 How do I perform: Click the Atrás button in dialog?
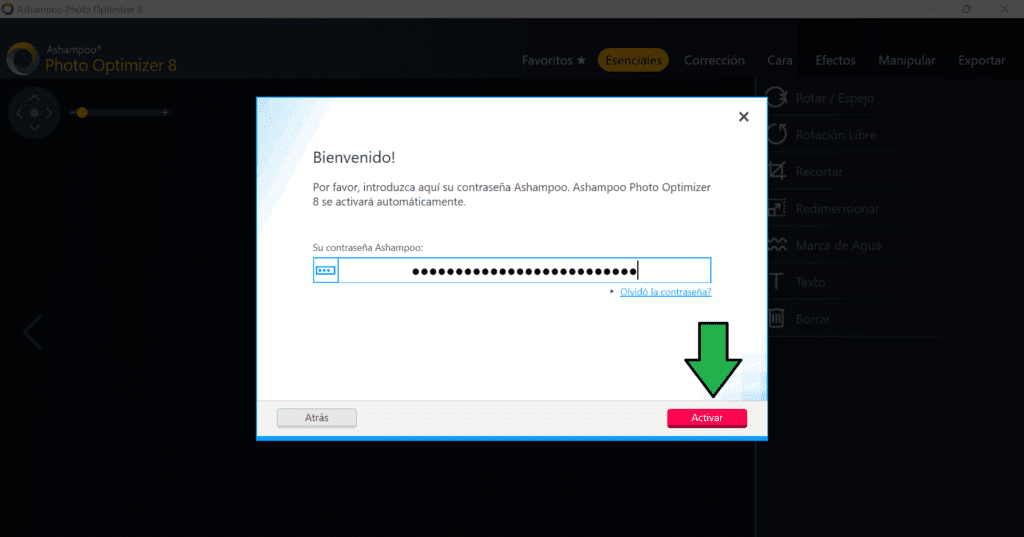click(317, 417)
